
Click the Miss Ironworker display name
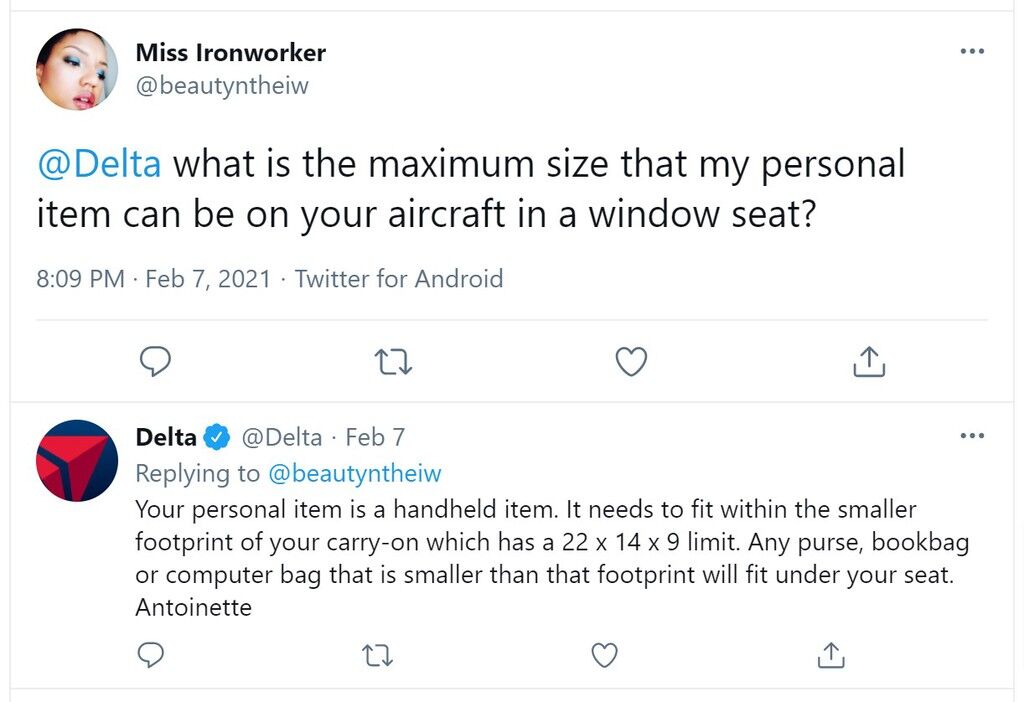tap(231, 52)
